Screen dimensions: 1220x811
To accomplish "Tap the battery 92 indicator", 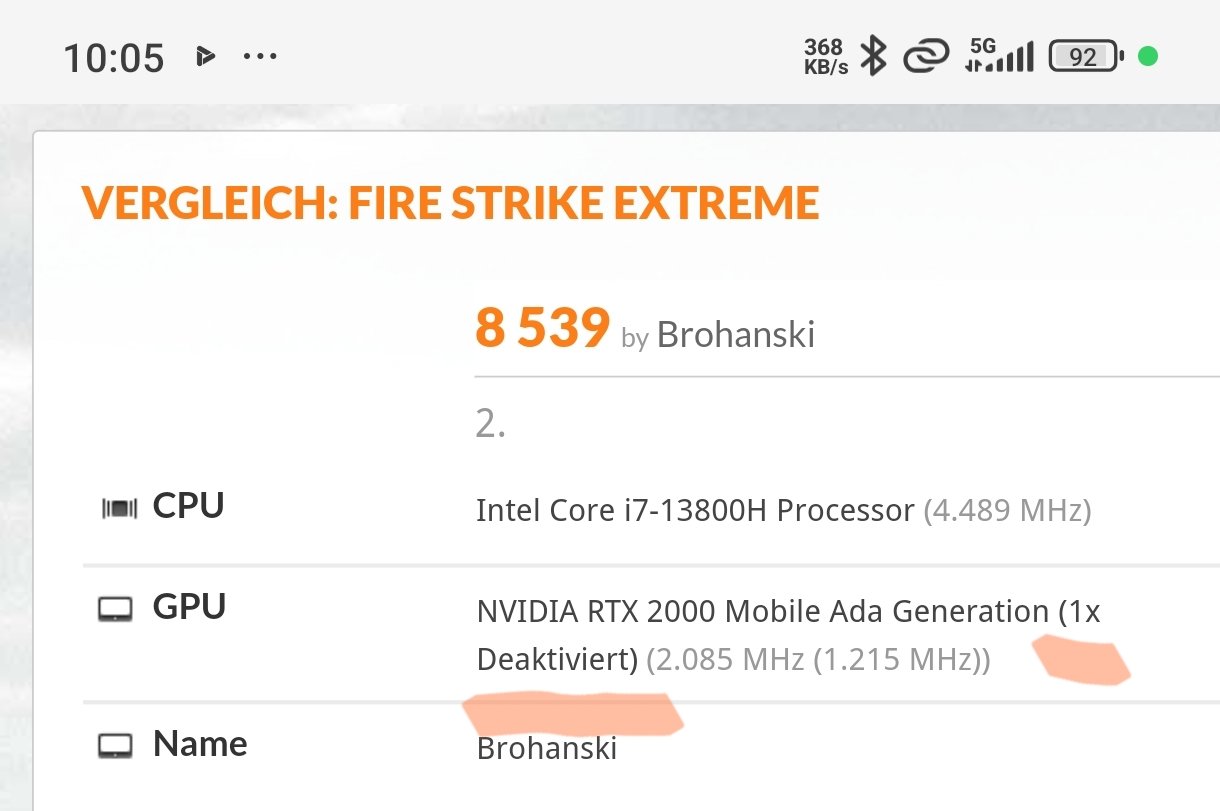I will pos(1086,57).
